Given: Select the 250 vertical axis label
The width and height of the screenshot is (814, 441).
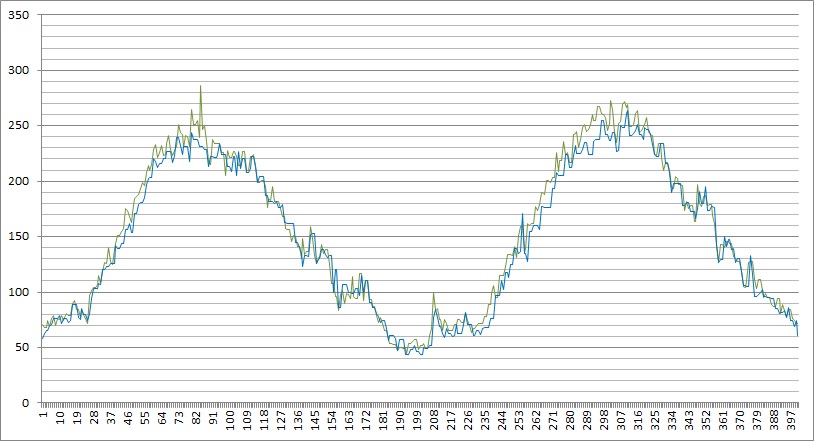Looking at the screenshot, I should click(18, 125).
